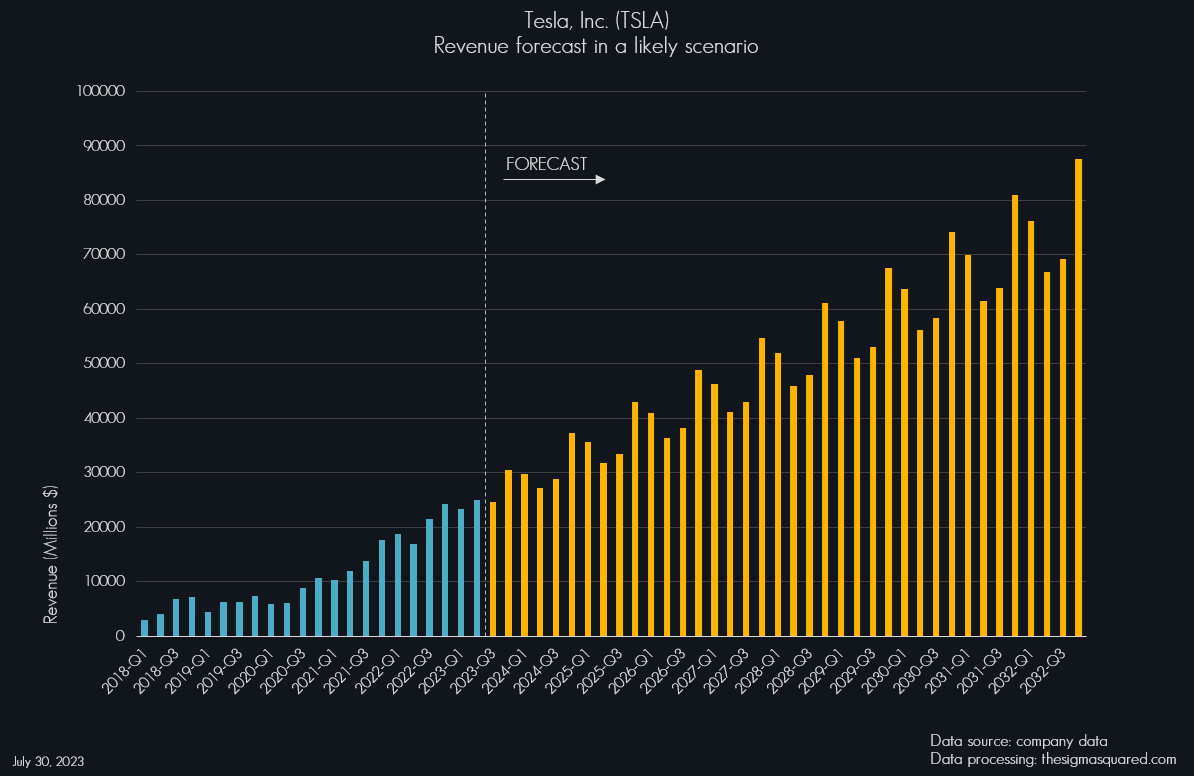Image resolution: width=1194 pixels, height=776 pixels.
Task: Select the 2022-Q3 x-axis label
Action: tap(410, 669)
